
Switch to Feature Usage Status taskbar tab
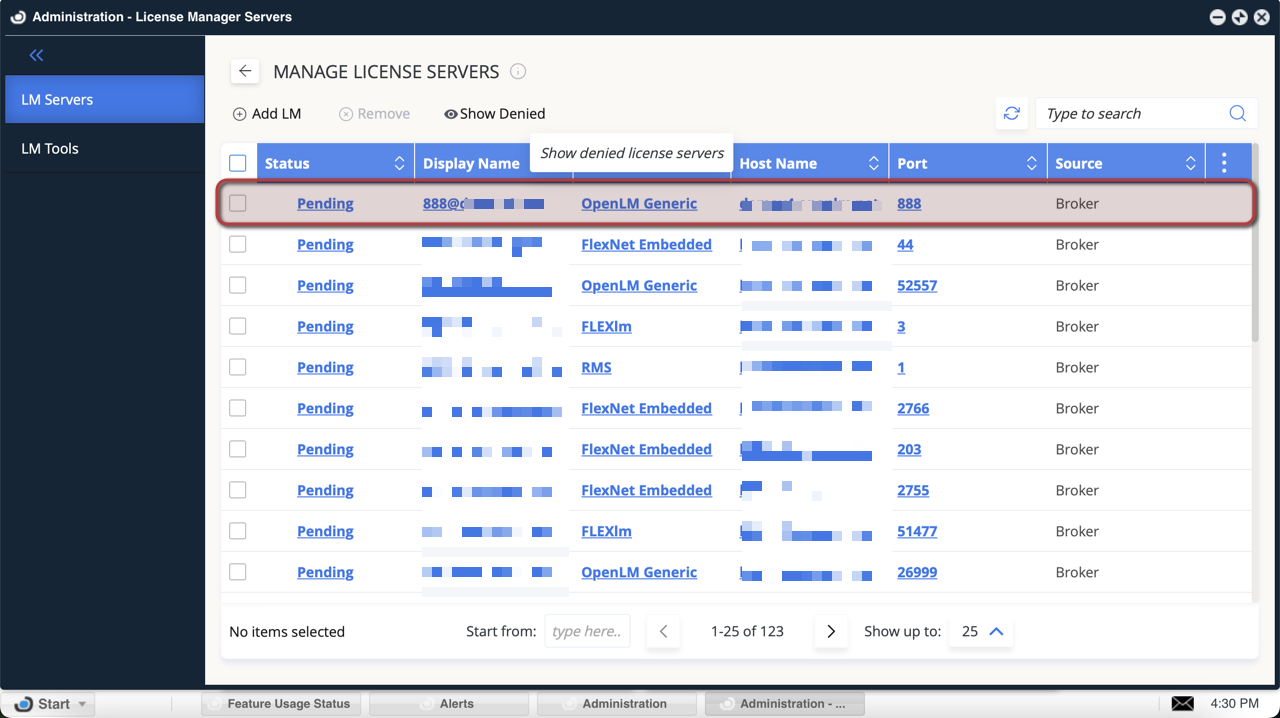point(279,704)
